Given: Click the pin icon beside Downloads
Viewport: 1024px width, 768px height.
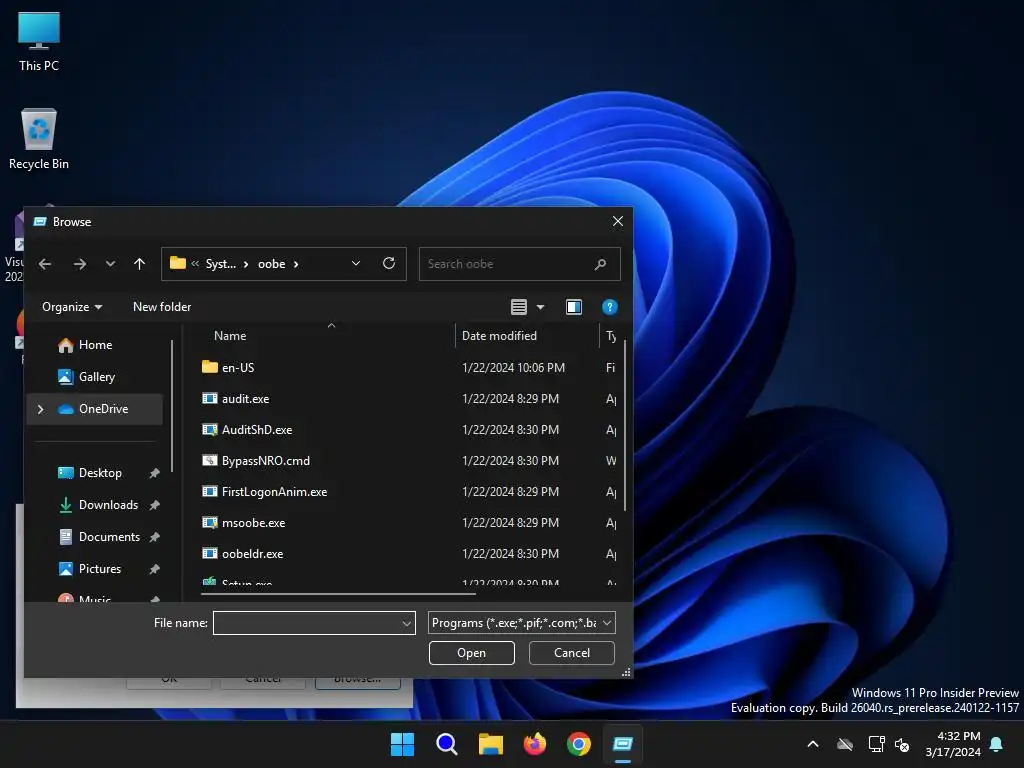Looking at the screenshot, I should pyautogui.click(x=155, y=505).
